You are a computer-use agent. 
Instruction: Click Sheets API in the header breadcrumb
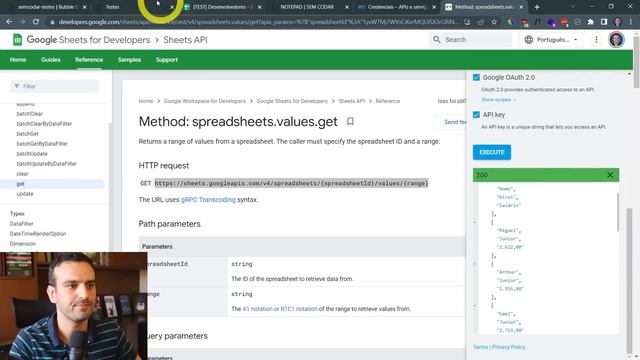click(x=185, y=40)
